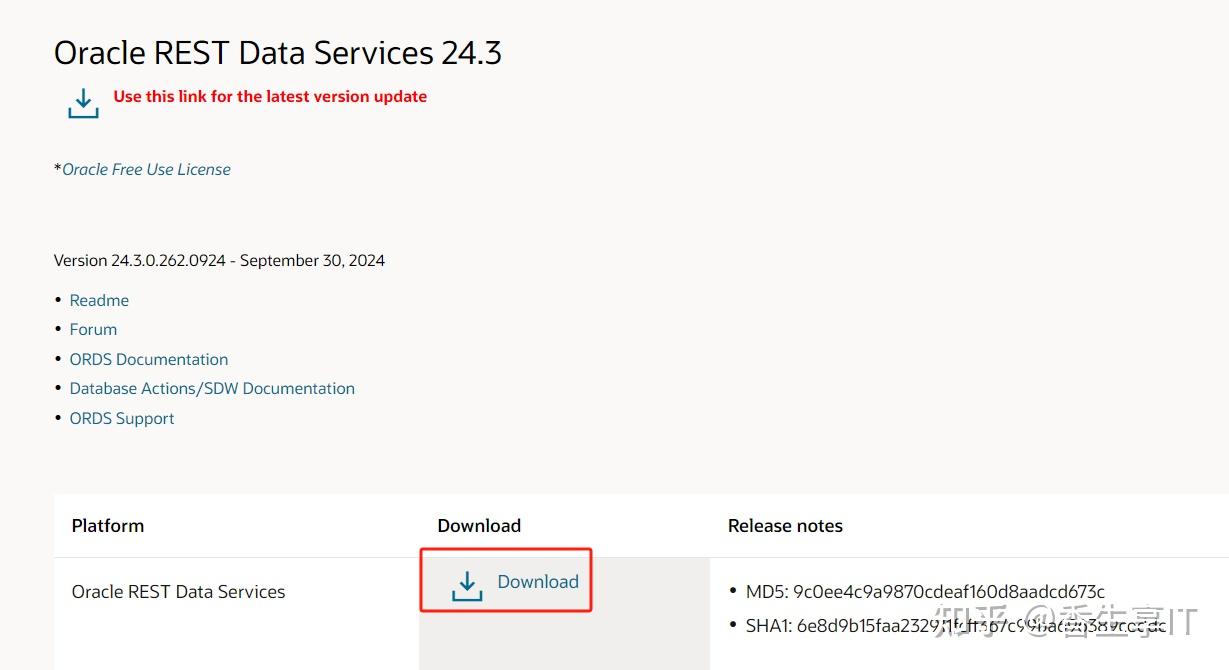Open Database Actions/SDW Documentation link
This screenshot has width=1229, height=670.
point(212,388)
